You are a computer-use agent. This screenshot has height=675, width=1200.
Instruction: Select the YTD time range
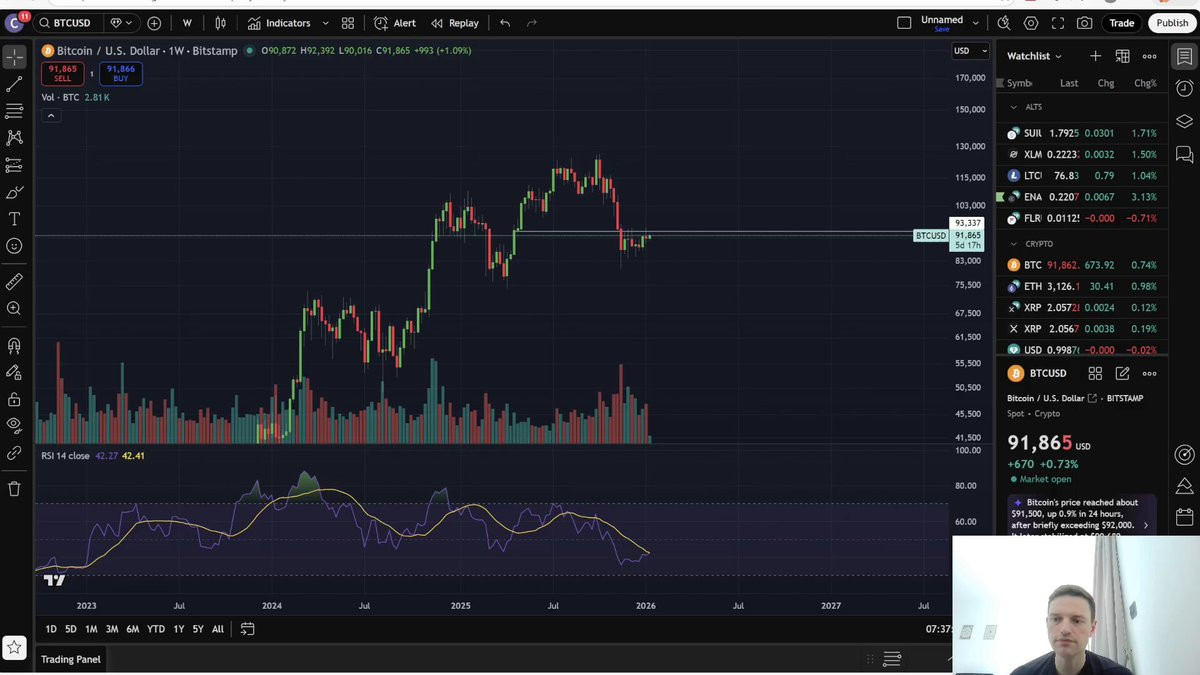156,629
